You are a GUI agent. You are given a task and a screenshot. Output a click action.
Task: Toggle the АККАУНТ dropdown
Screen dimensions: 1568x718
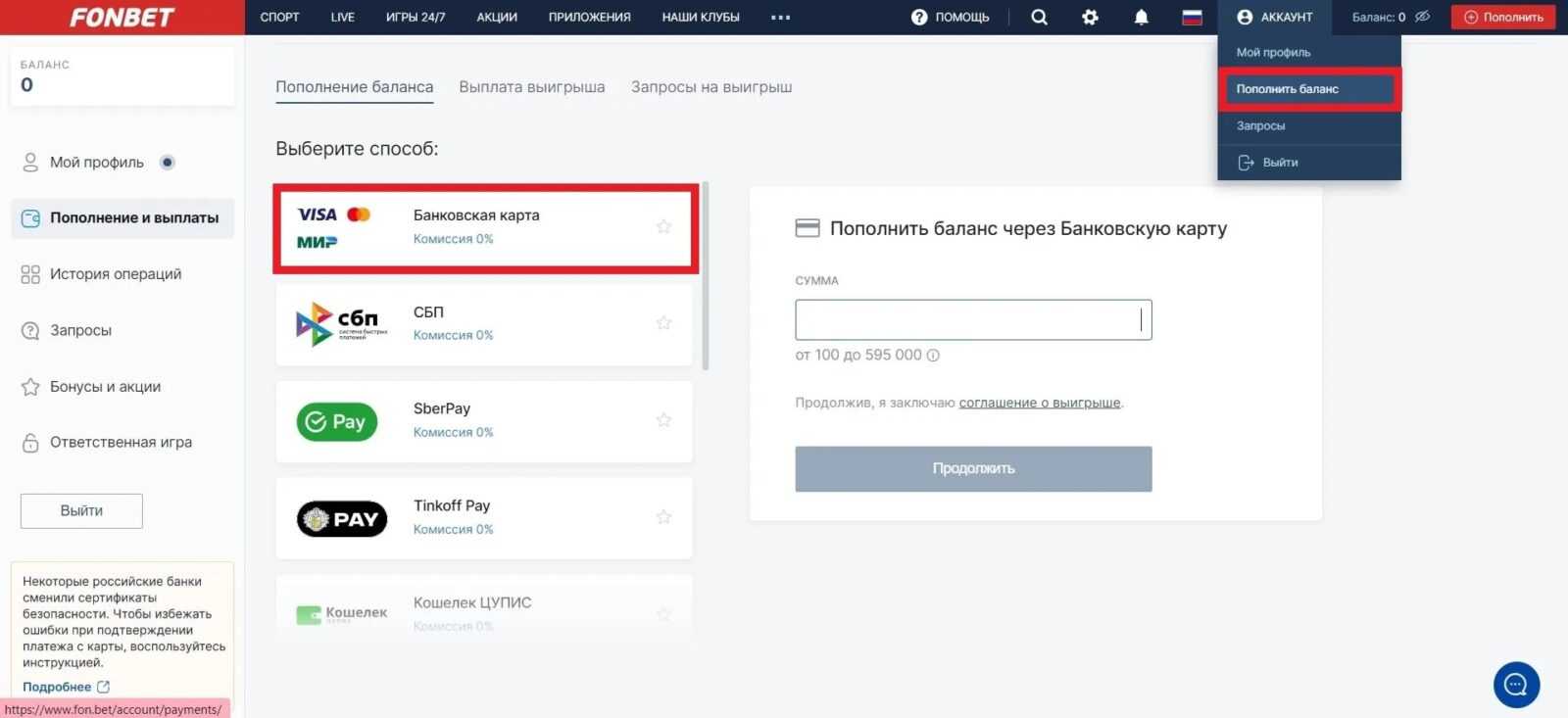pos(1275,17)
